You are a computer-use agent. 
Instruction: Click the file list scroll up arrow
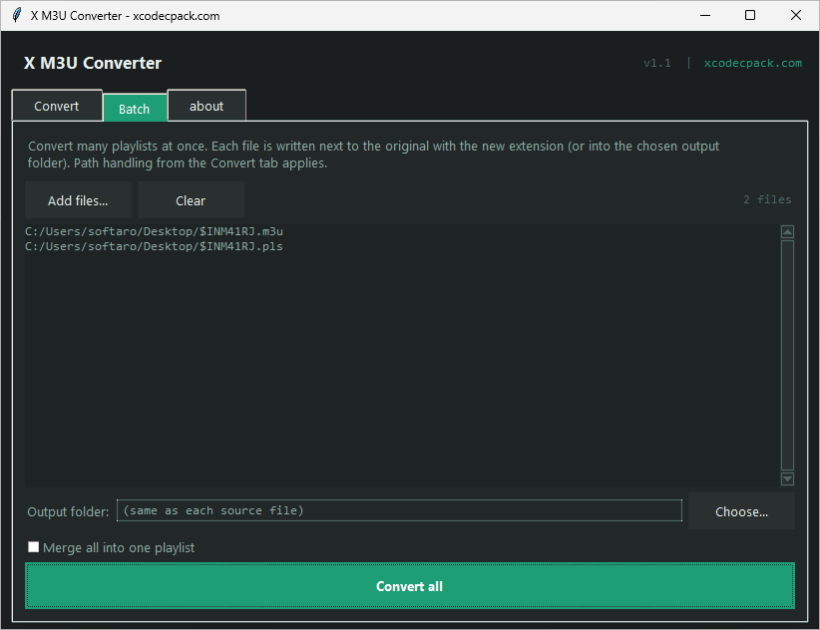click(x=787, y=232)
